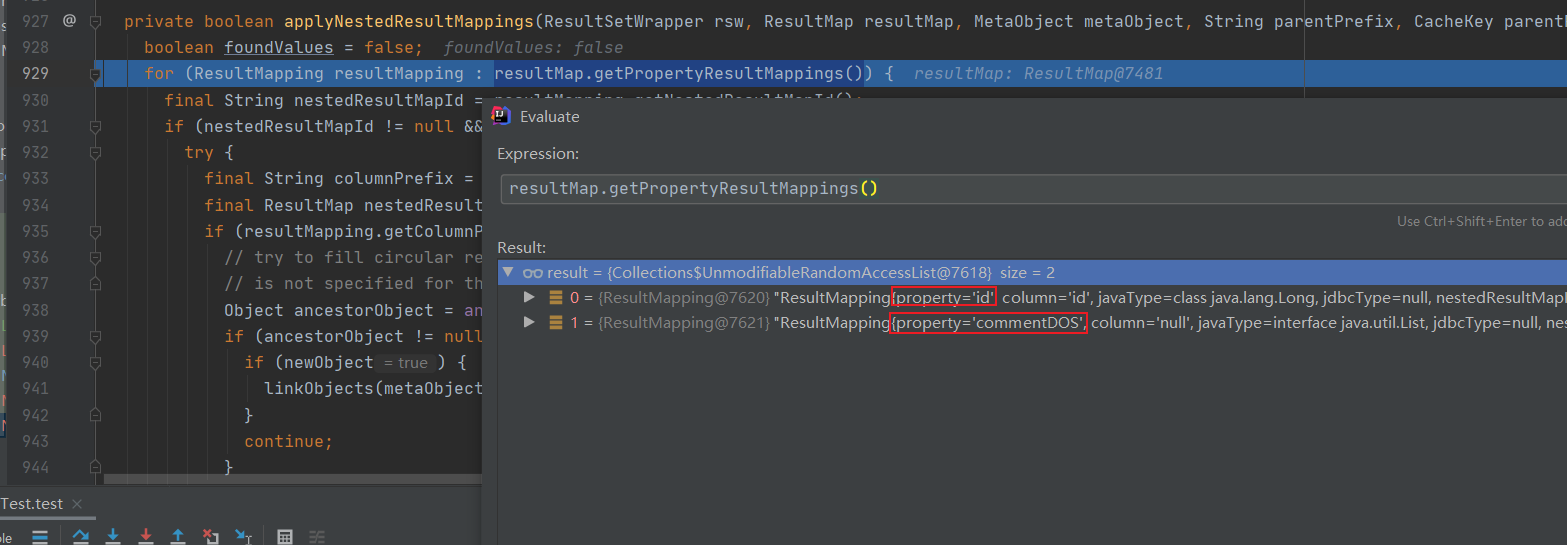Click 'javaType=class java.lang.Long' in result 0
The width and height of the screenshot is (1567, 545).
1204,297
